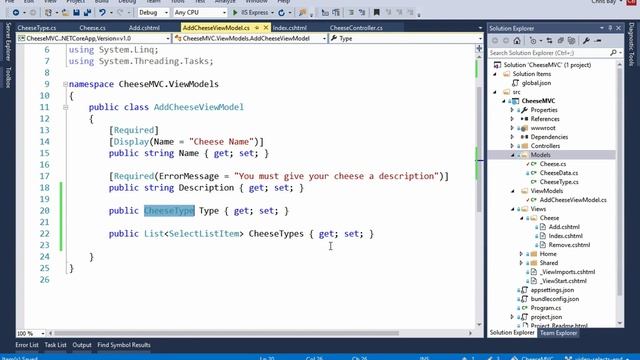Open the IIS Express launch options arrow
This screenshot has width=640, height=360.
(x=272, y=13)
